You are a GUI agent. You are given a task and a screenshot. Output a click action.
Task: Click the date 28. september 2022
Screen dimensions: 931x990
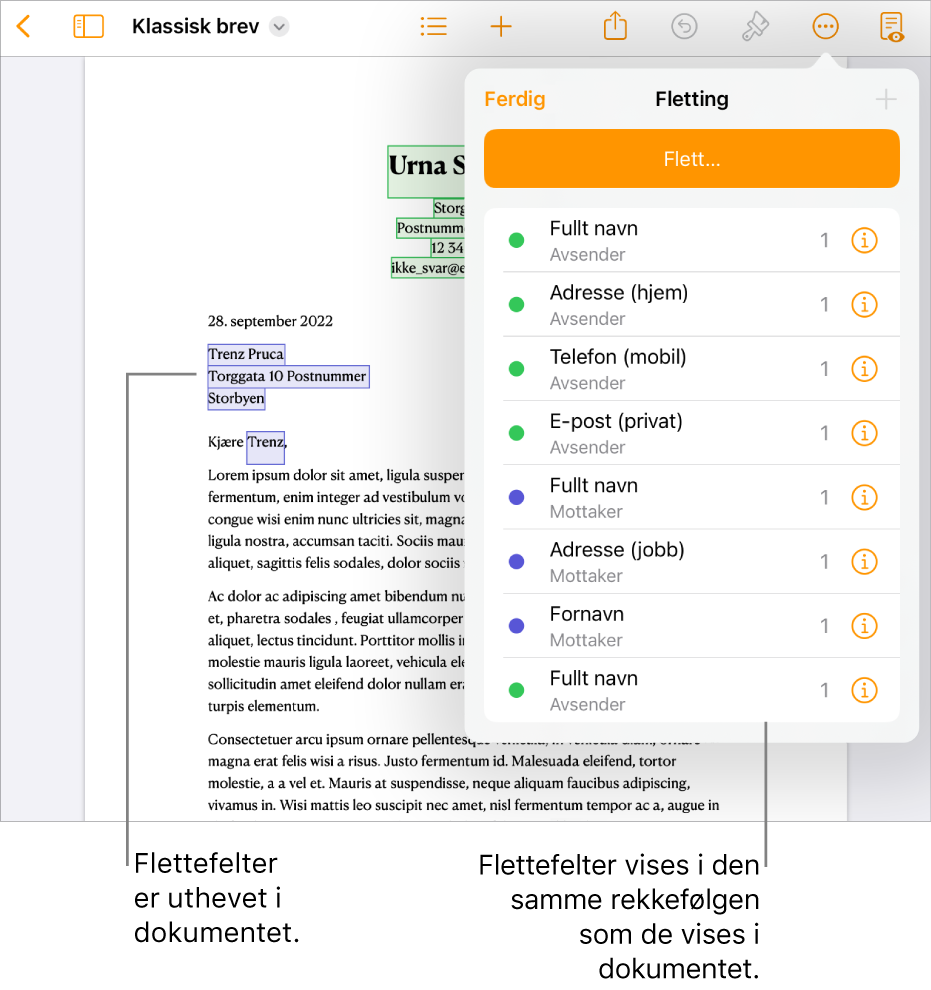click(x=270, y=321)
